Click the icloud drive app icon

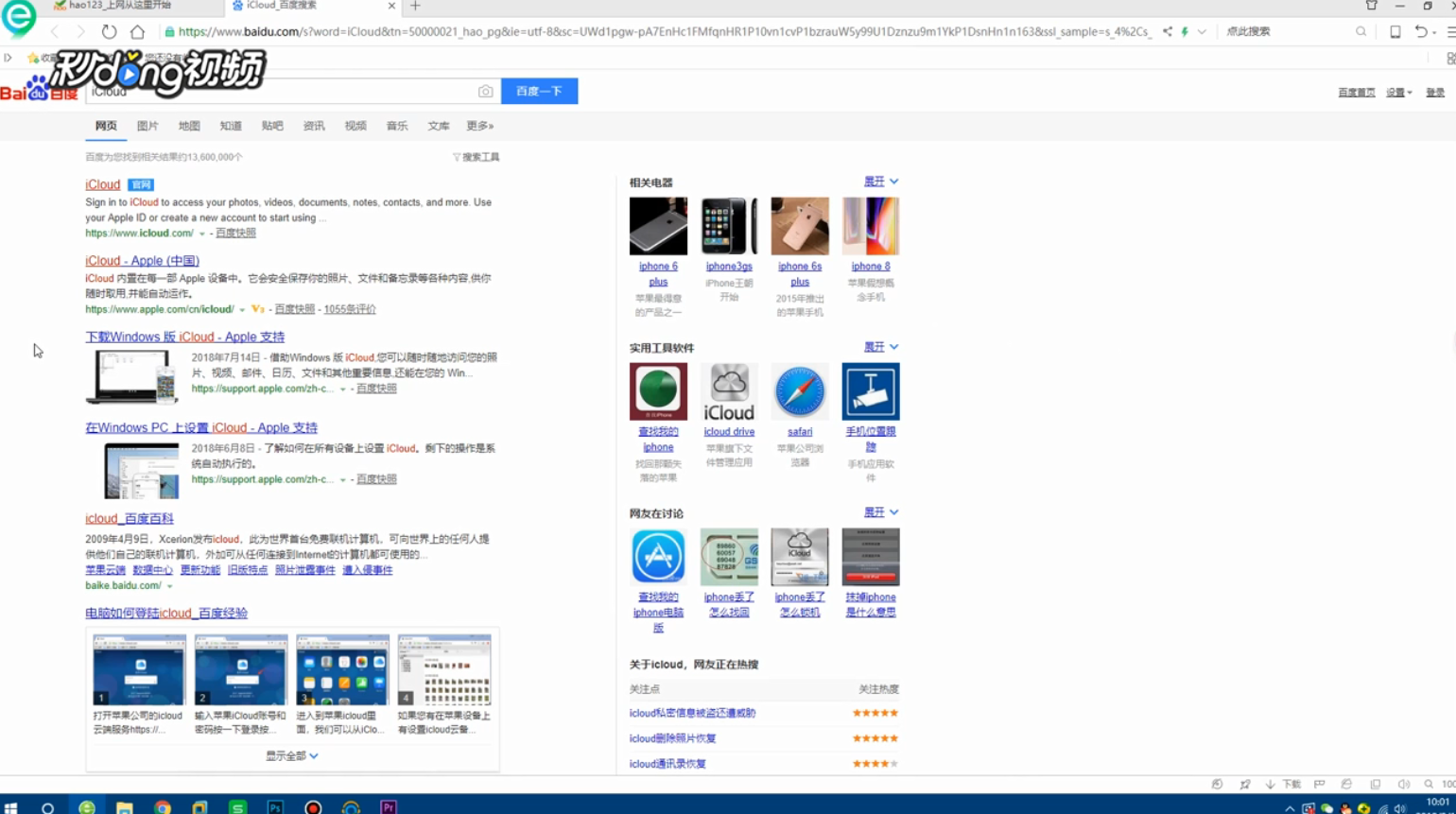pyautogui.click(x=729, y=391)
